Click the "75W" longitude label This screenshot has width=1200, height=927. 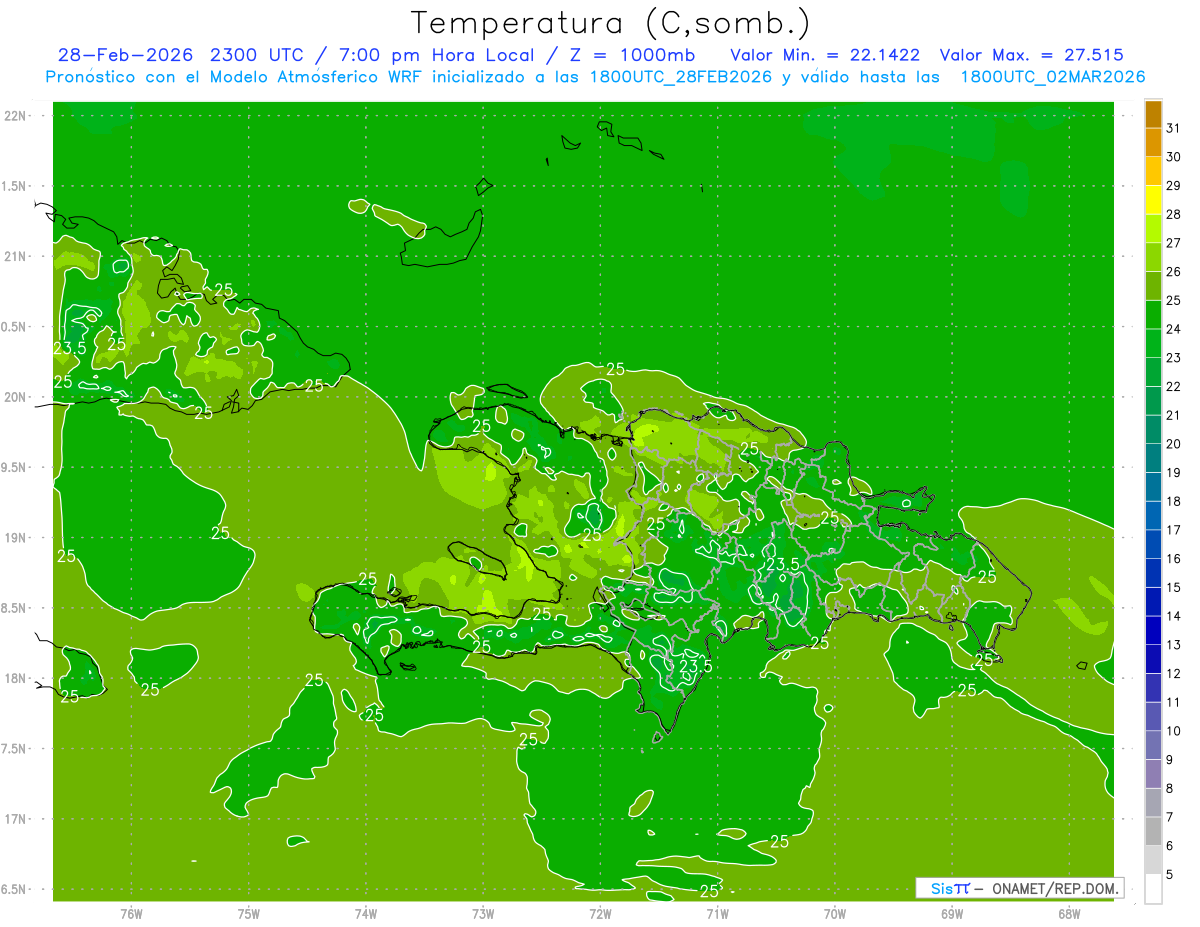[x=248, y=914]
